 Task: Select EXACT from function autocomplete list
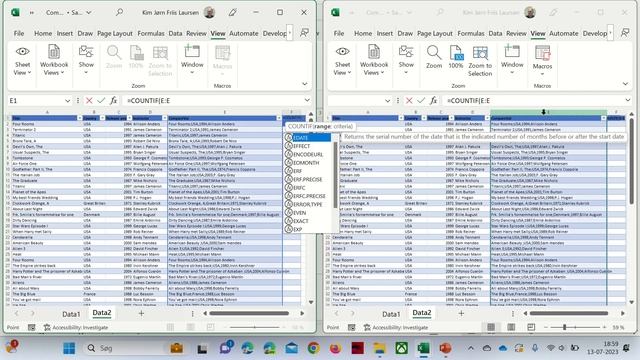(308, 221)
